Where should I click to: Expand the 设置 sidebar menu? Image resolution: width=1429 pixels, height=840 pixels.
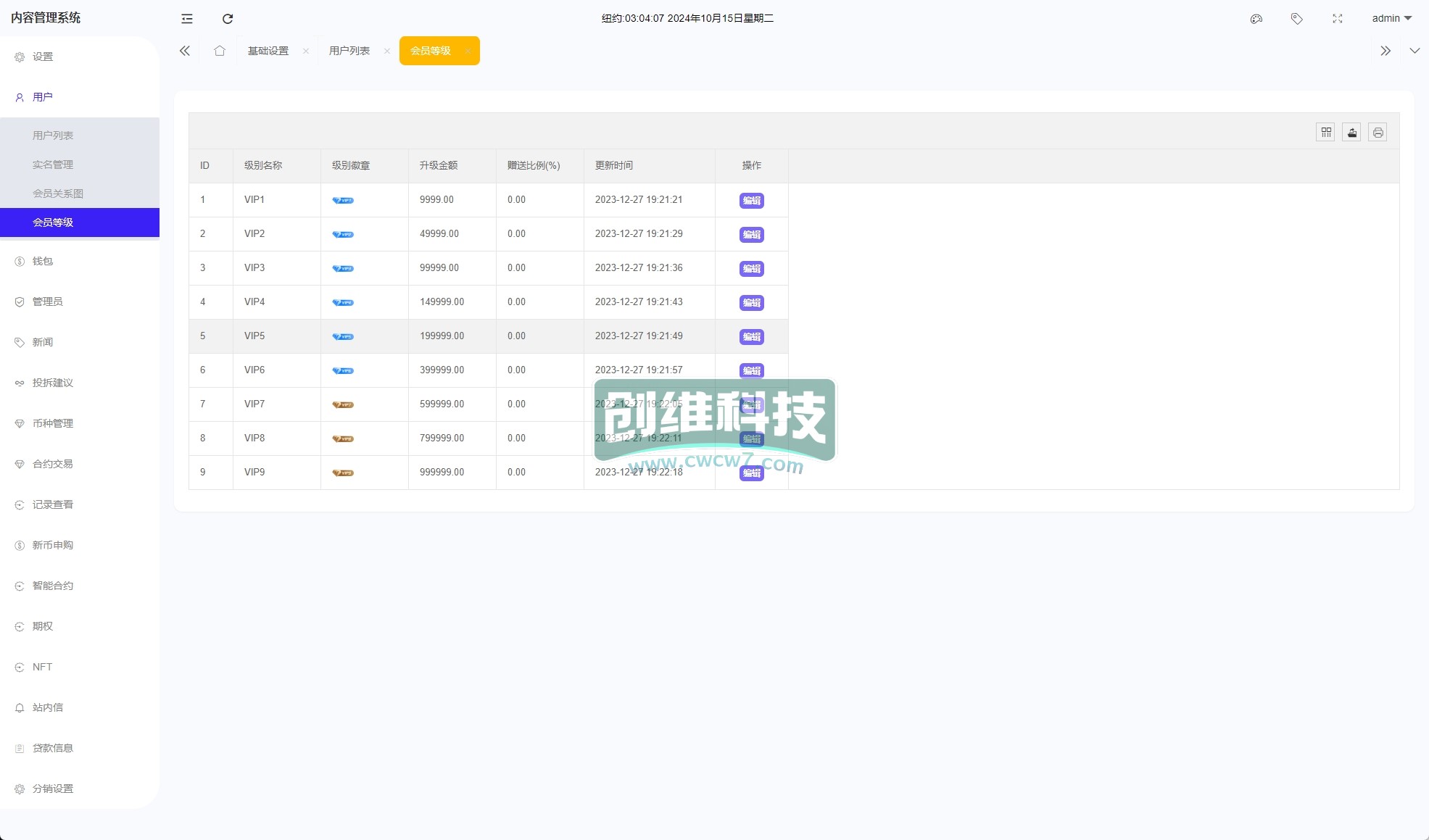coord(80,57)
